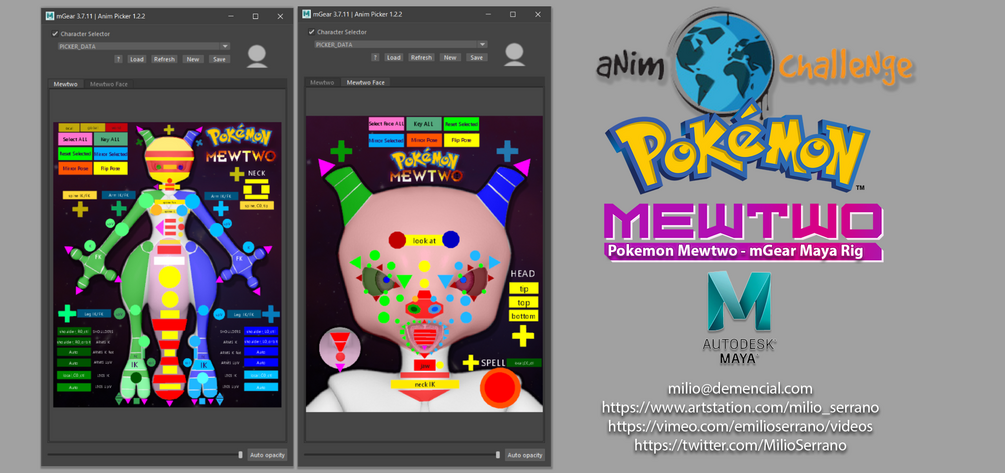Click large yellow plus under HEAD buttons
The image size is (1005, 473).
coord(523,336)
